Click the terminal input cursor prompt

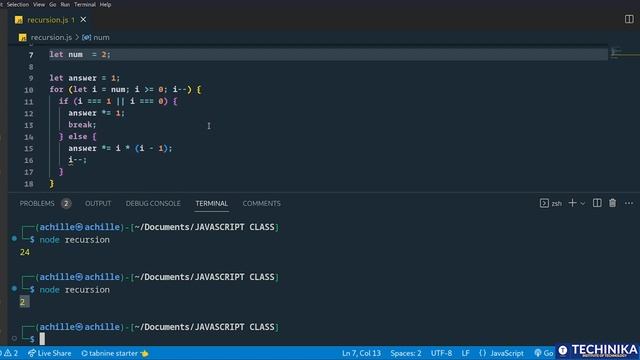pos(42,339)
